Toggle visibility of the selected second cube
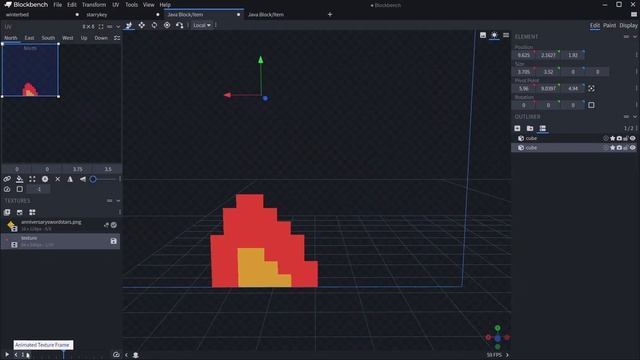Screen dimensions: 640x360 [x=633, y=148]
